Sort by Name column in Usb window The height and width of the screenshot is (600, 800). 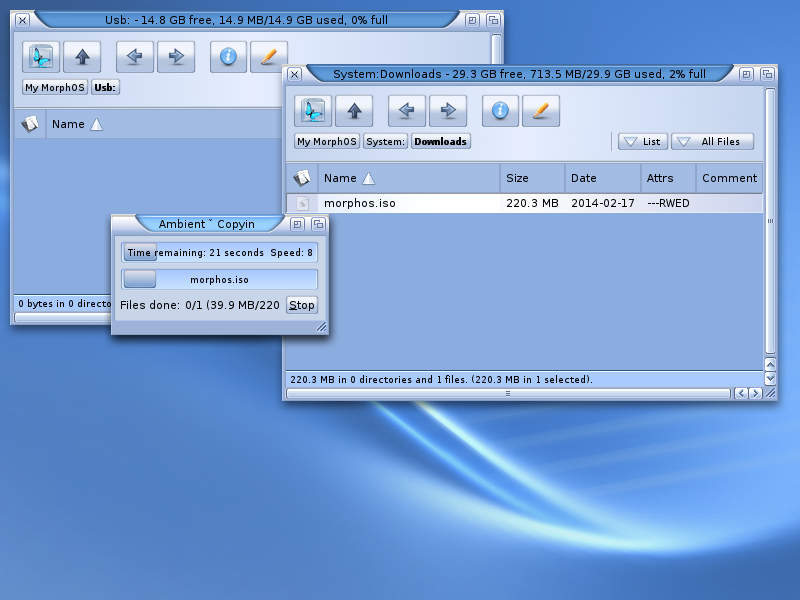[163, 124]
